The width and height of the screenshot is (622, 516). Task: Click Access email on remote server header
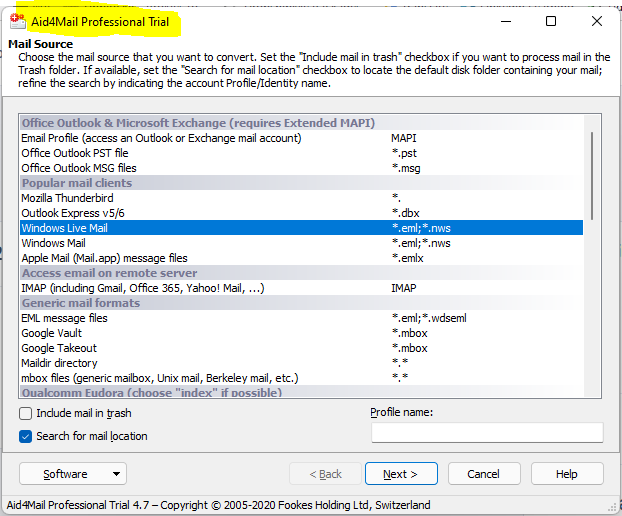(301, 273)
